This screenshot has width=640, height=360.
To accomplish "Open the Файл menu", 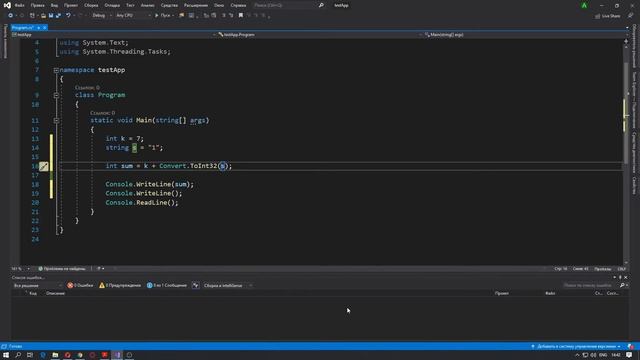I will tap(19, 5).
